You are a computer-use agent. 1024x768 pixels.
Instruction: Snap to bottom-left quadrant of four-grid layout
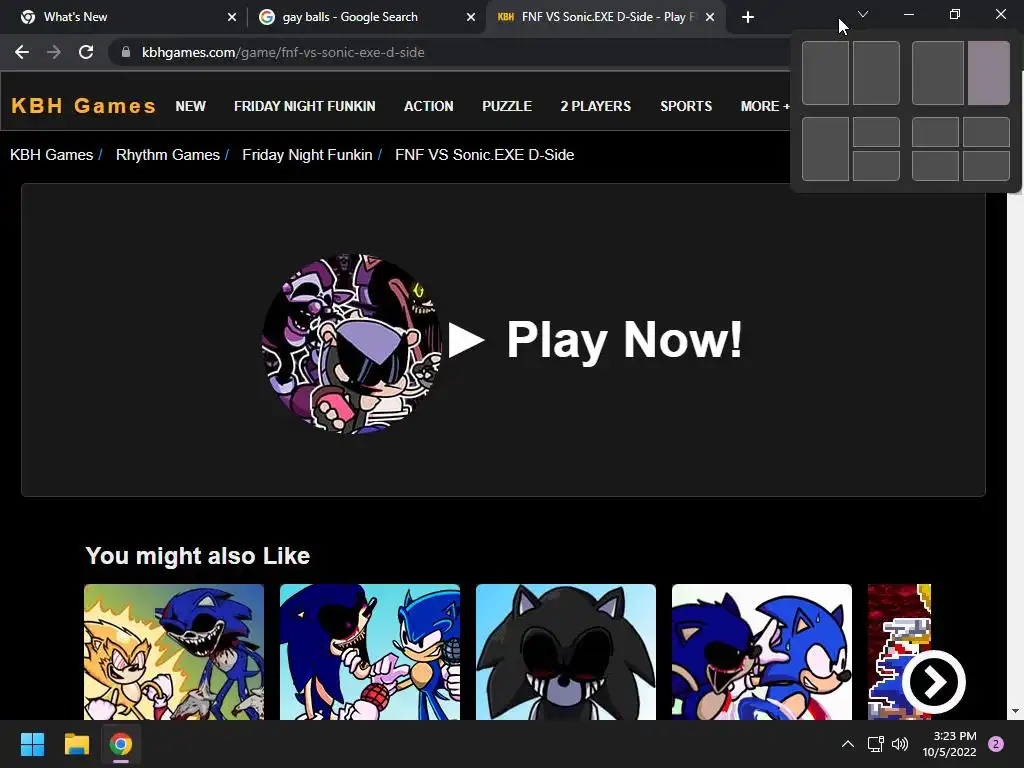click(935, 166)
